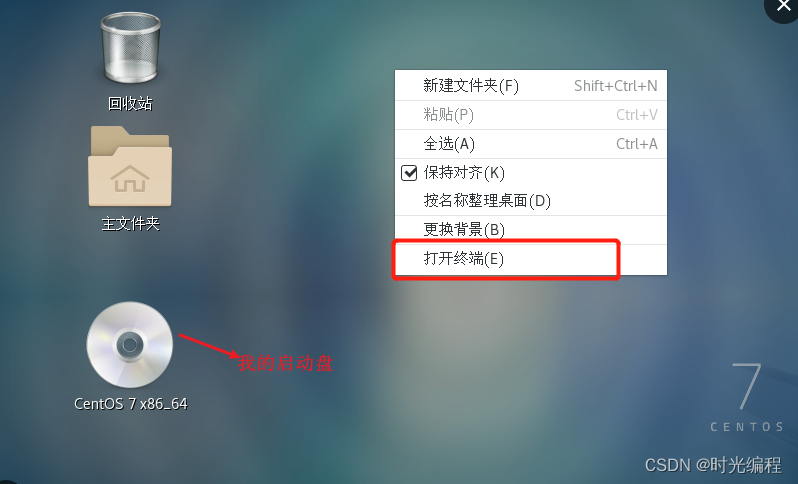
Task: Close the image viewer with the X button
Action: (783, 6)
